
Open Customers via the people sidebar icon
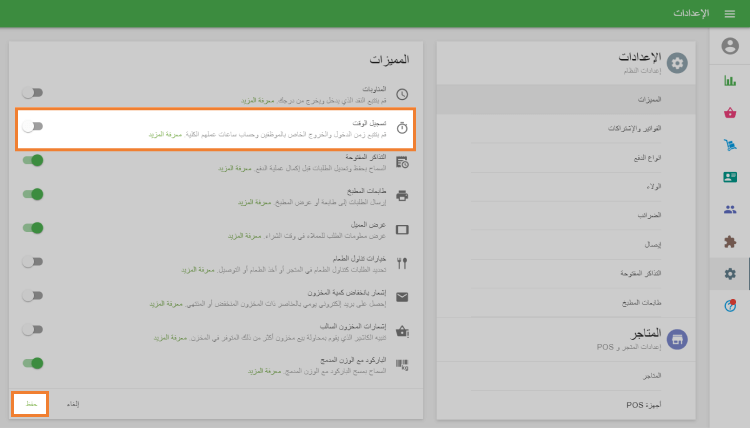[x=730, y=209]
